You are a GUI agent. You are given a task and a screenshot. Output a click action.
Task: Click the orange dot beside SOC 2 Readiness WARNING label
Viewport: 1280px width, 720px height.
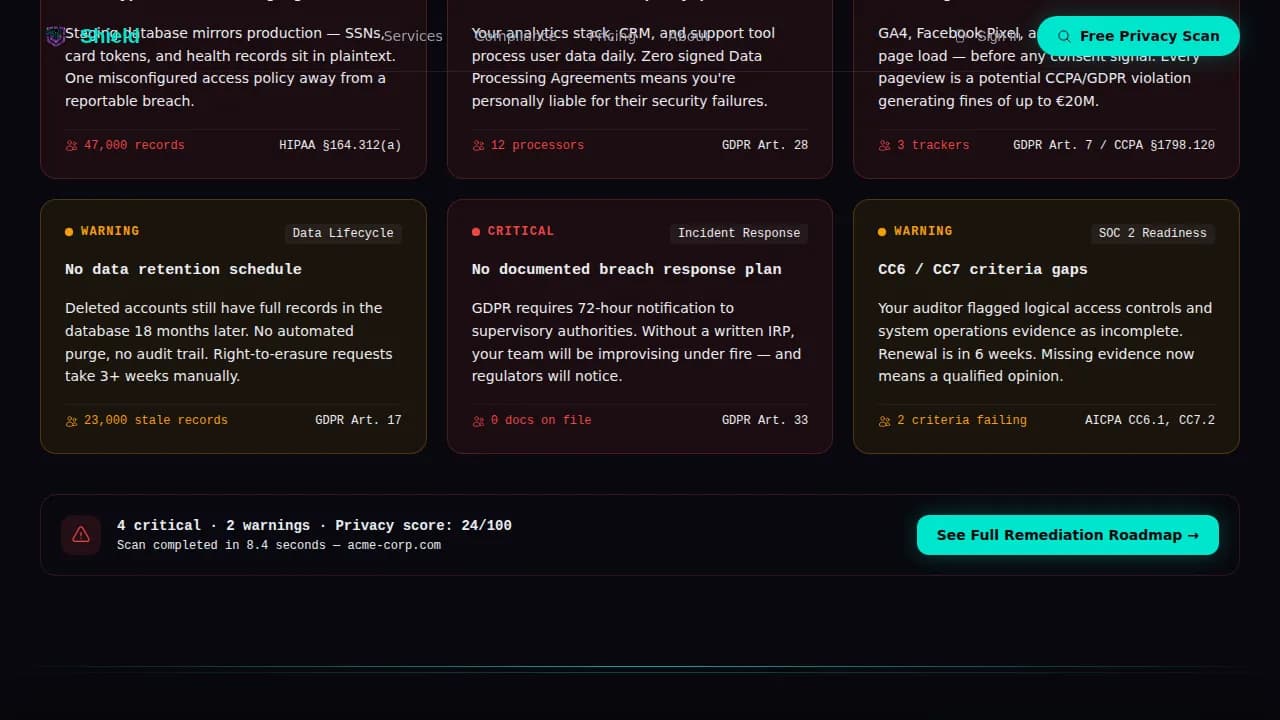[x=882, y=232]
